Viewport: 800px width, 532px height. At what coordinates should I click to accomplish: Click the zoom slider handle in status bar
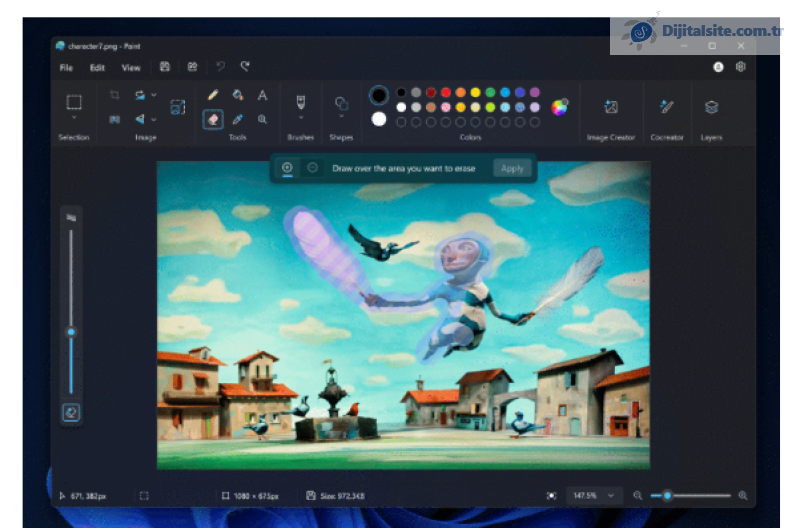coord(667,495)
